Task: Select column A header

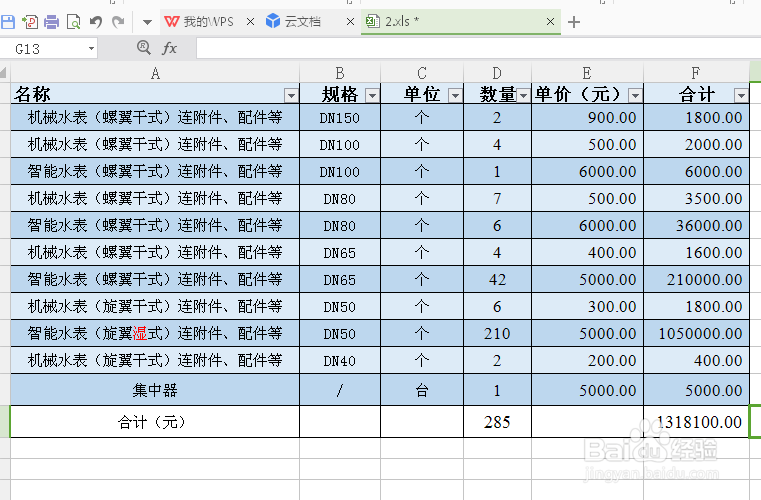Action: coord(155,73)
